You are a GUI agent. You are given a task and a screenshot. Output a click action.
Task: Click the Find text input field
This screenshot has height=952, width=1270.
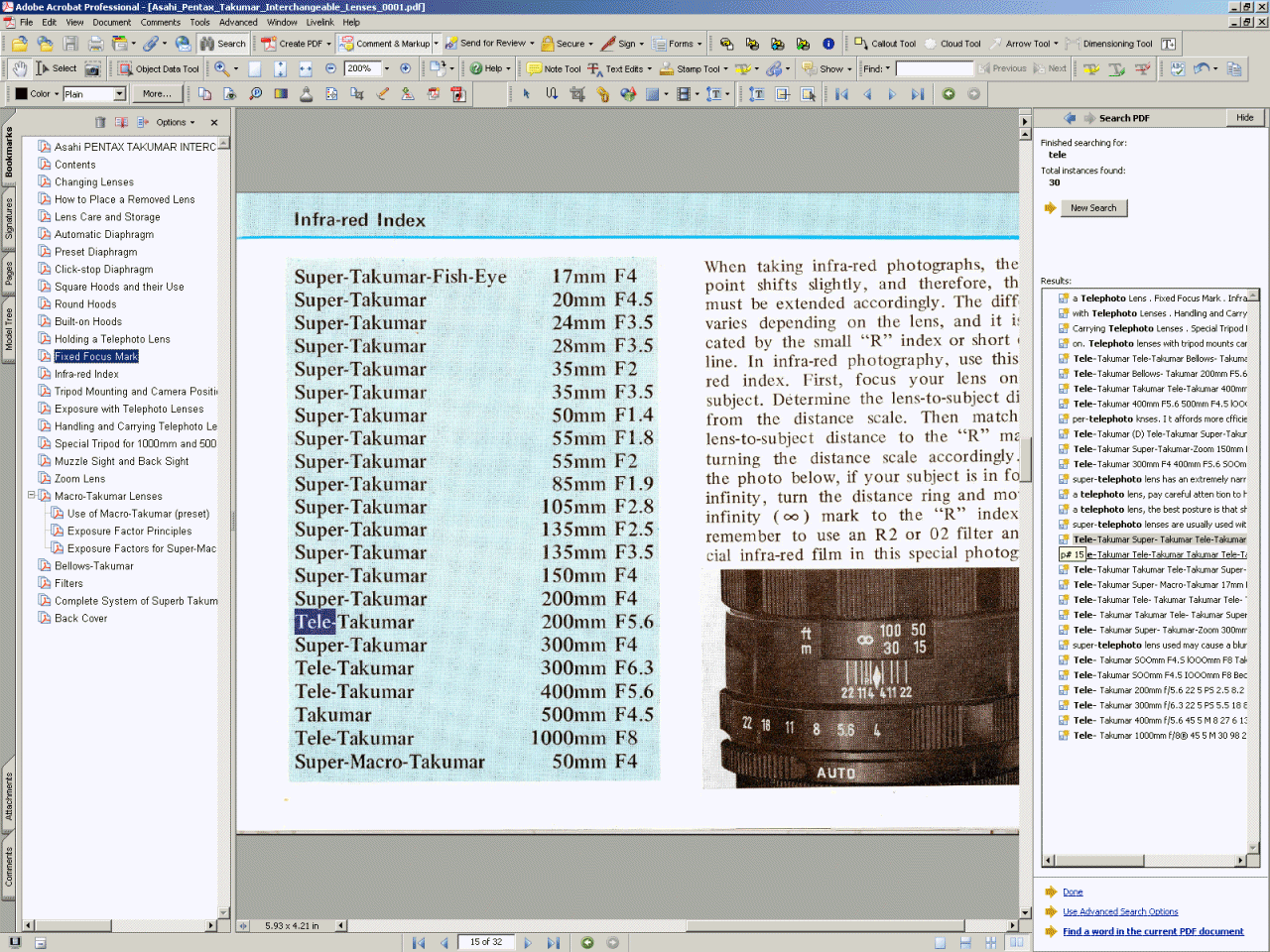pos(934,68)
